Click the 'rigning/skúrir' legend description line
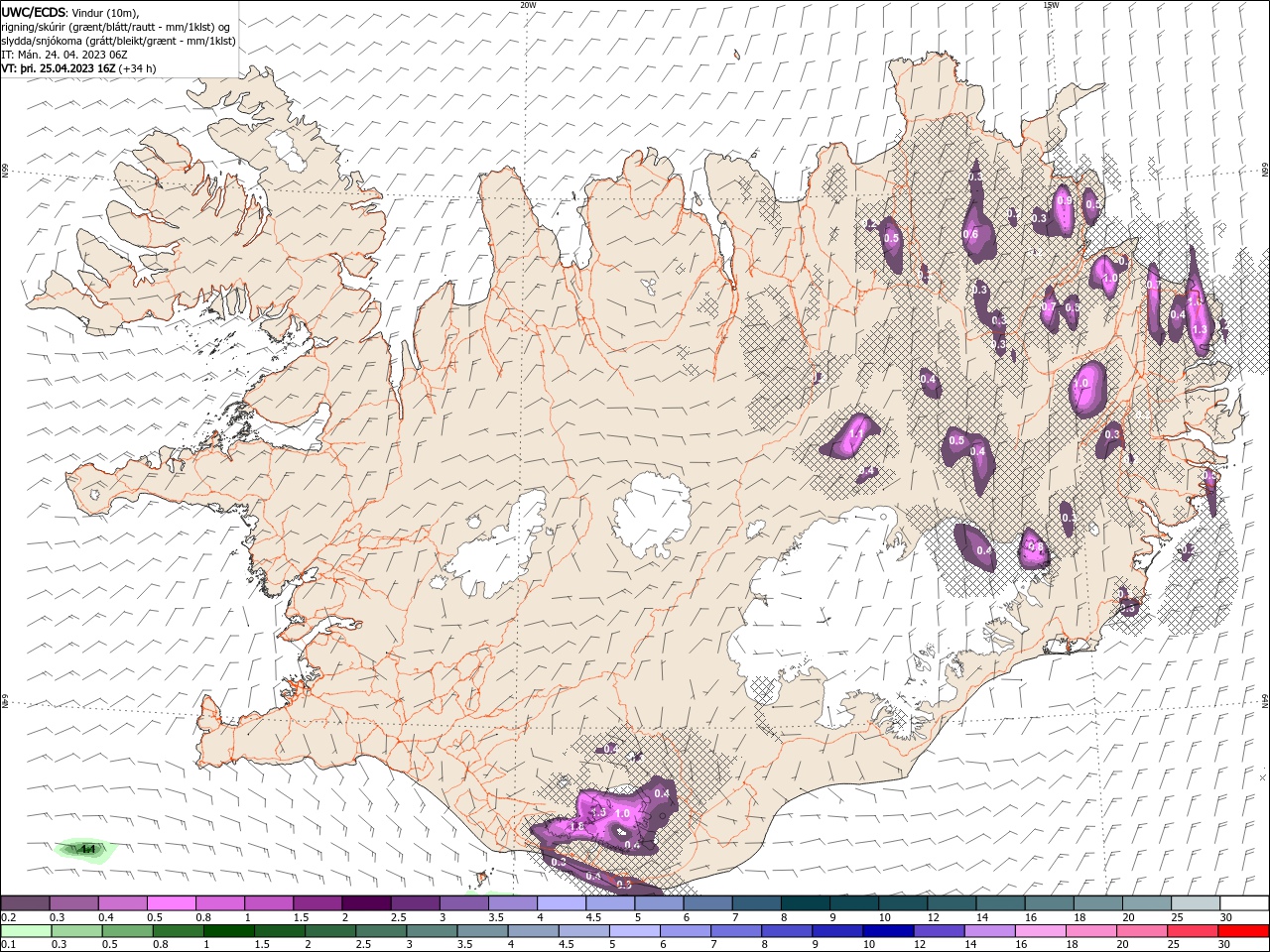Viewport: 1270px width, 952px height. 116,27
